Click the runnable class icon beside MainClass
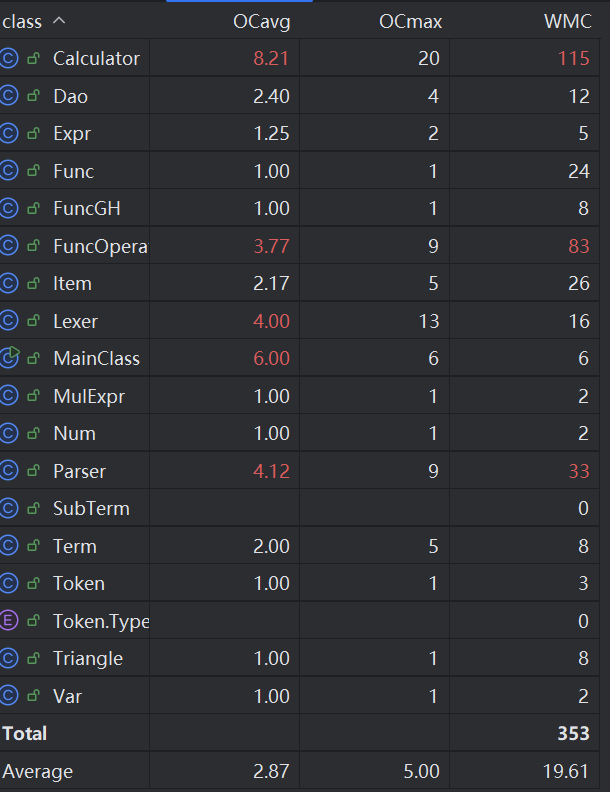The image size is (610, 792). click(x=10, y=358)
